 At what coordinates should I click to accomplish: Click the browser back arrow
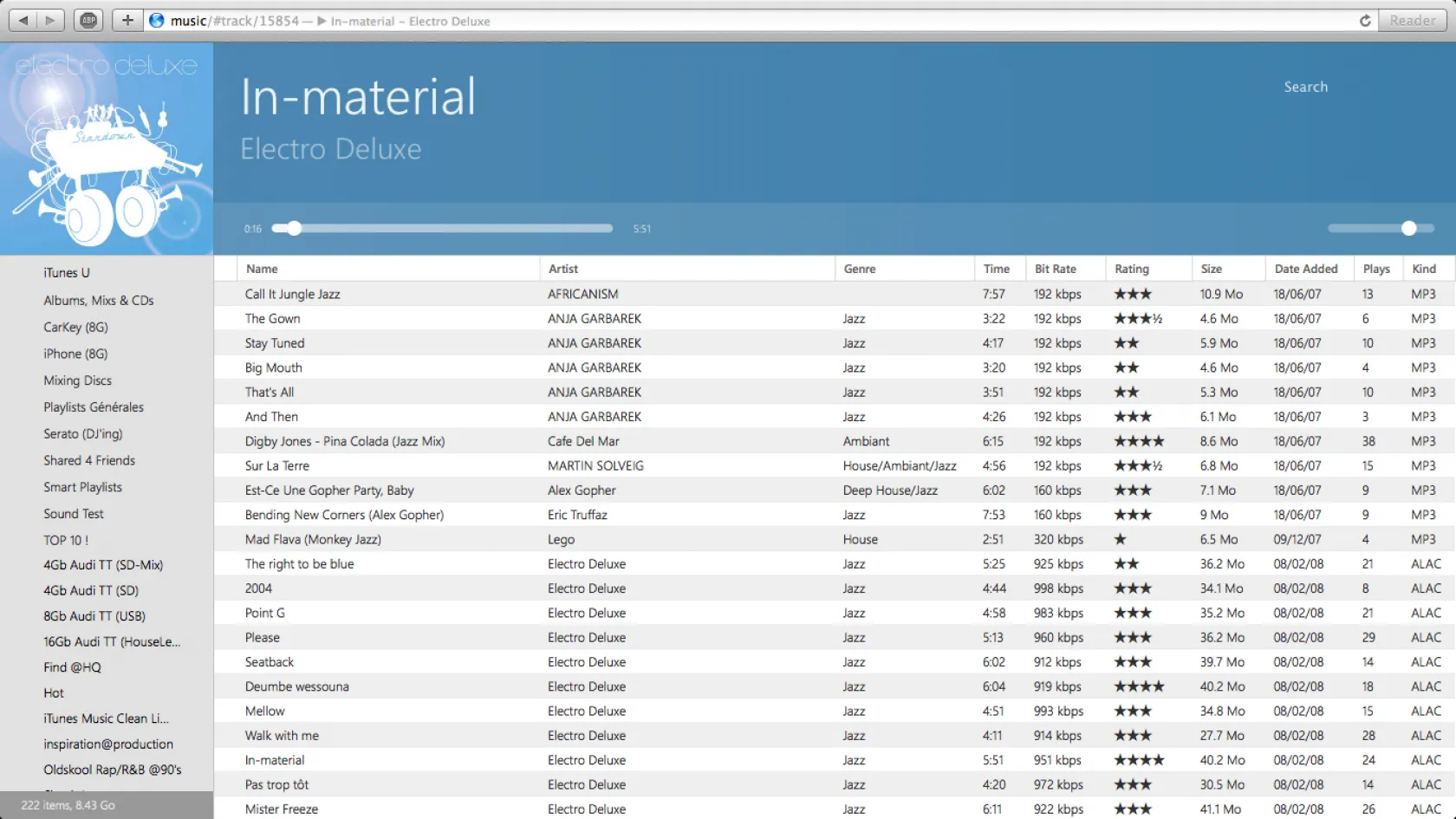pyautogui.click(x=23, y=20)
